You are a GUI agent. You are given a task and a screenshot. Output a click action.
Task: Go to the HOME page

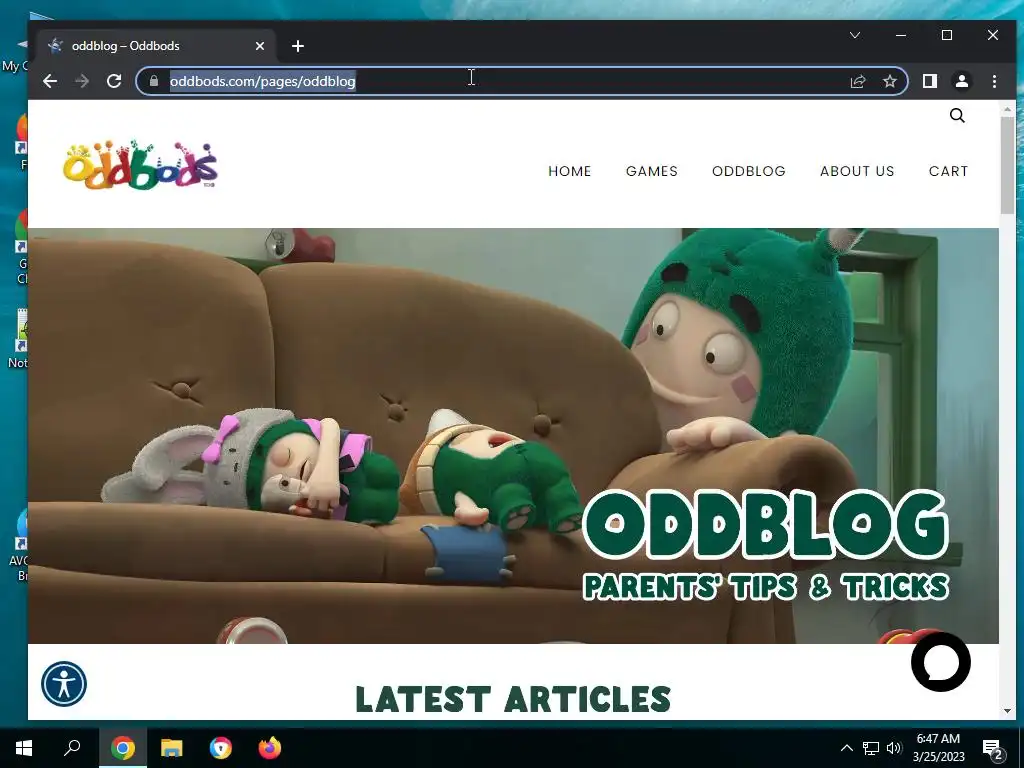(x=569, y=171)
